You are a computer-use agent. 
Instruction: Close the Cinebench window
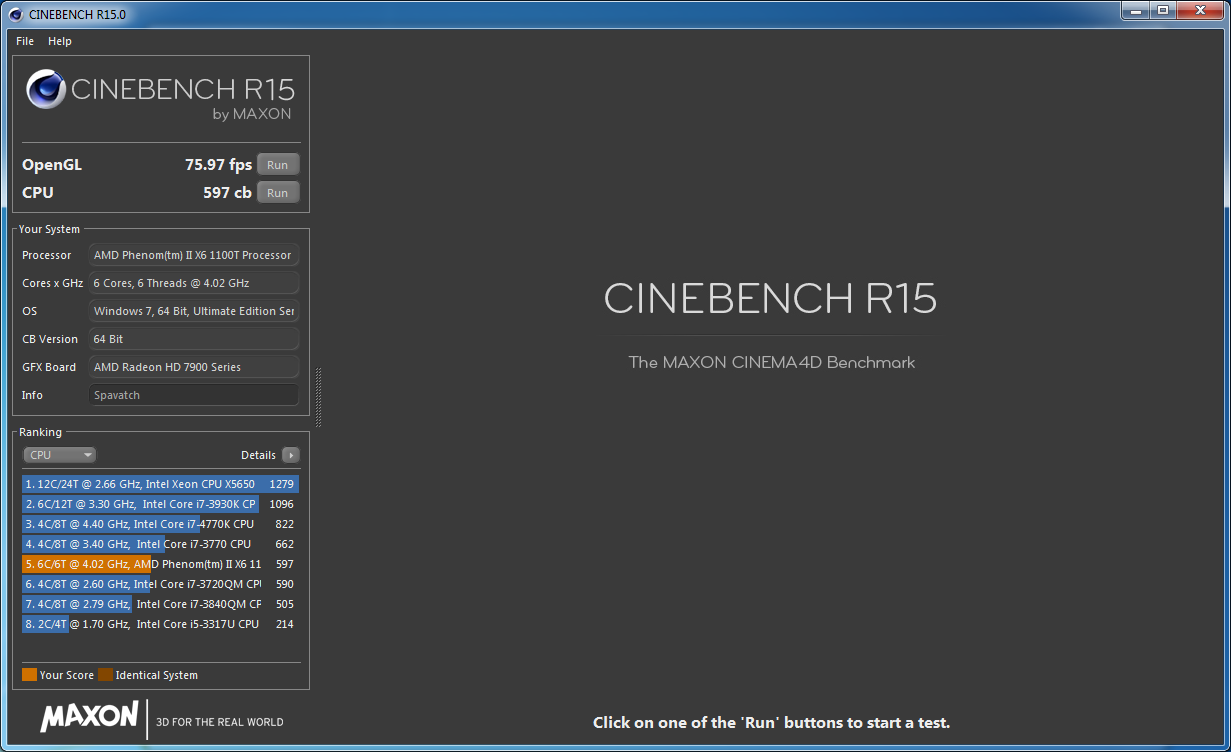coord(1199,10)
